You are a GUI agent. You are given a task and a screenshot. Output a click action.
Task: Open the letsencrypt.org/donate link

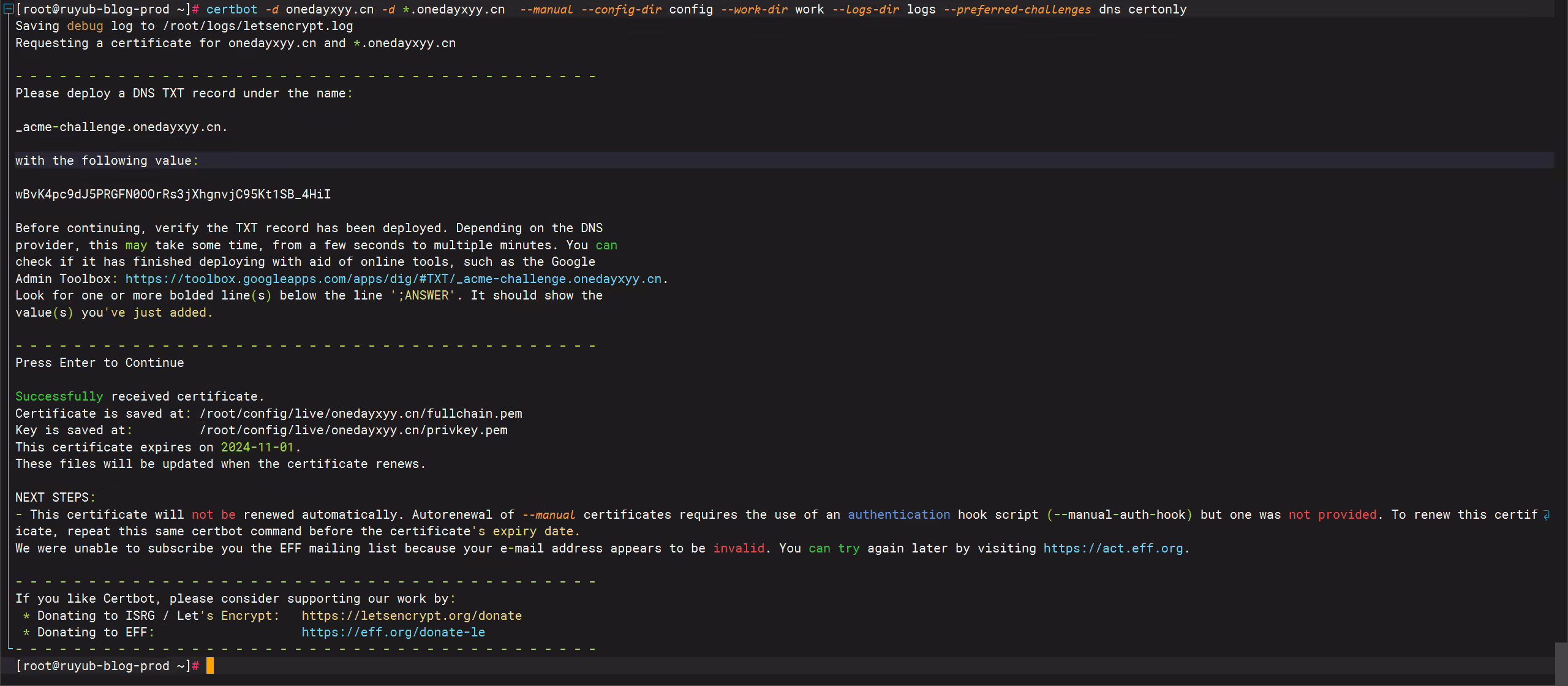[x=412, y=616]
